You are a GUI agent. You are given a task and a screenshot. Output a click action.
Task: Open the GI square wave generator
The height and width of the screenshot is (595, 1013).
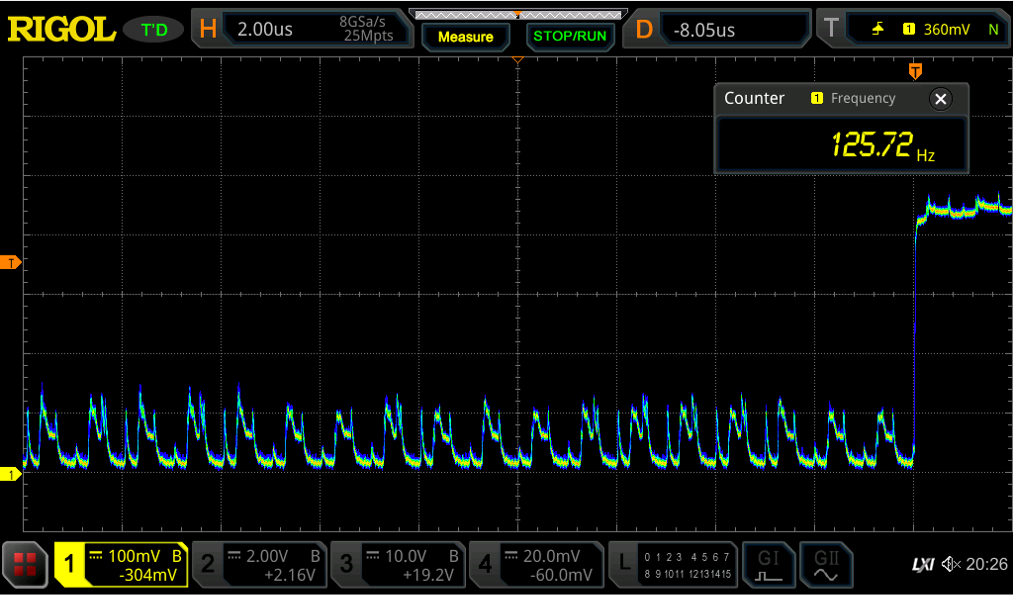(768, 564)
